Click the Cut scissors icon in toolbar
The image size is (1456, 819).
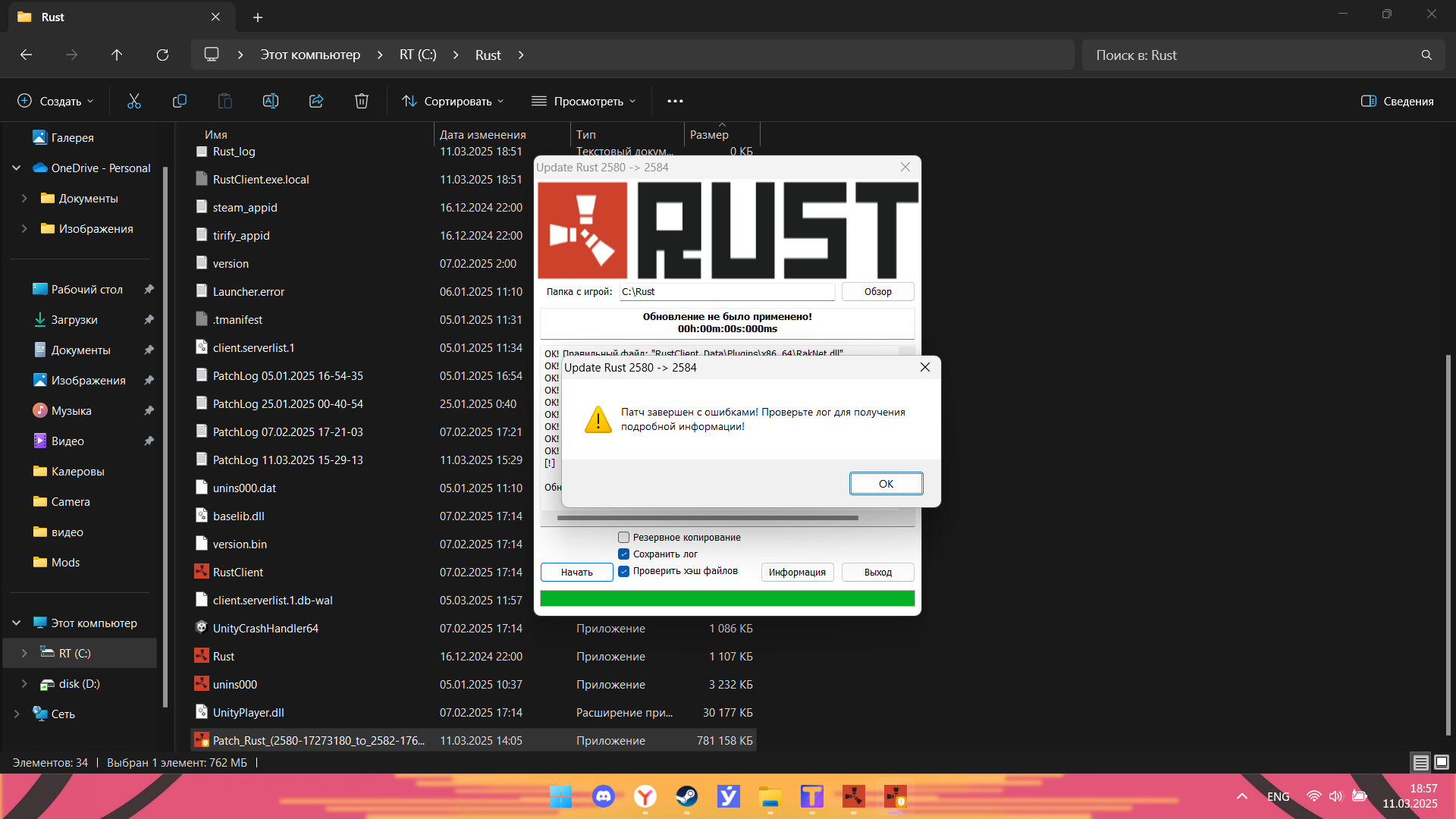pos(134,101)
